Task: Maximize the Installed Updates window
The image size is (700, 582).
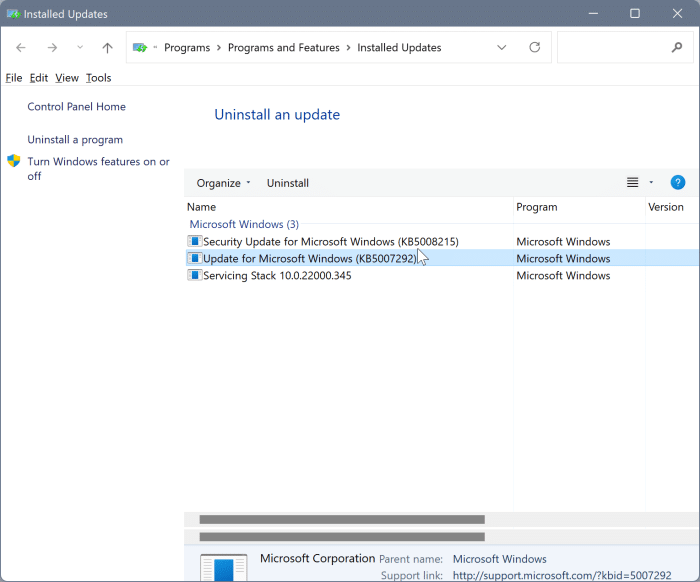Action: pos(635,13)
